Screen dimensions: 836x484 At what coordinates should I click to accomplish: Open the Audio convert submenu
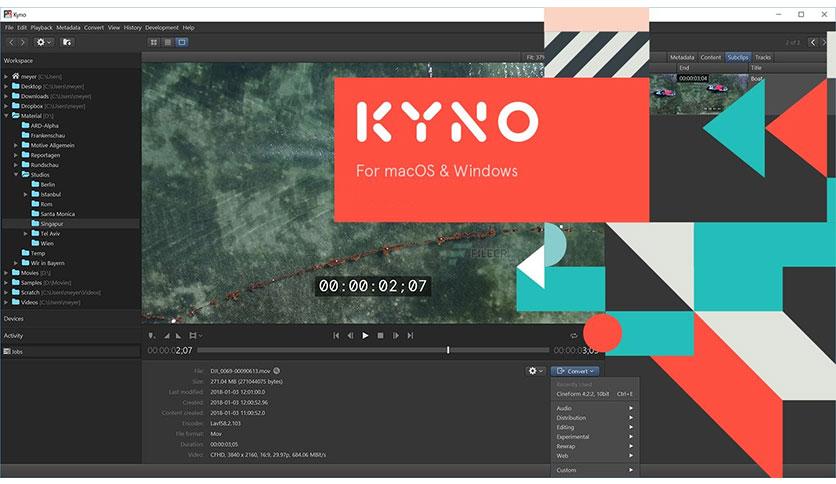click(594, 408)
